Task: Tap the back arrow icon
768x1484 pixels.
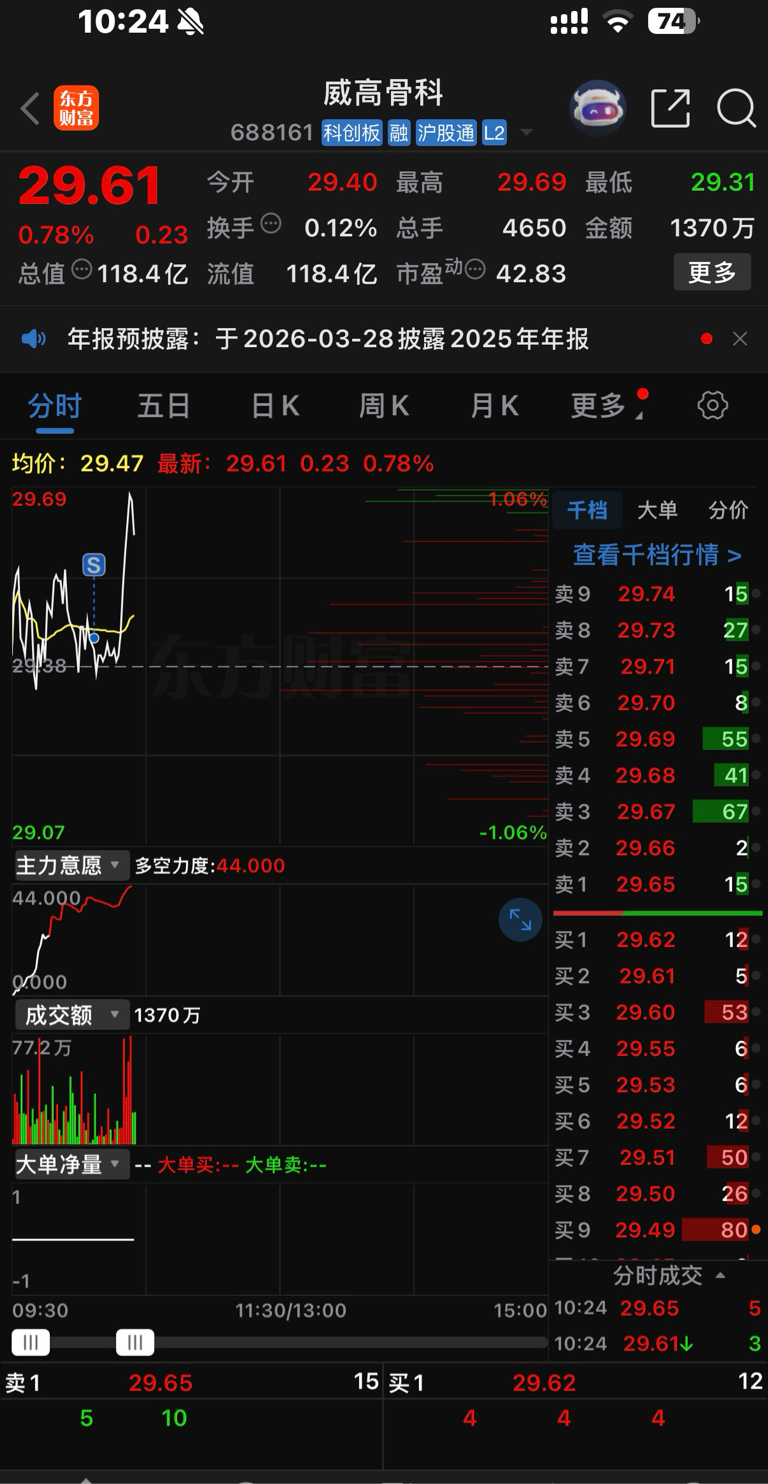Action: [31, 108]
